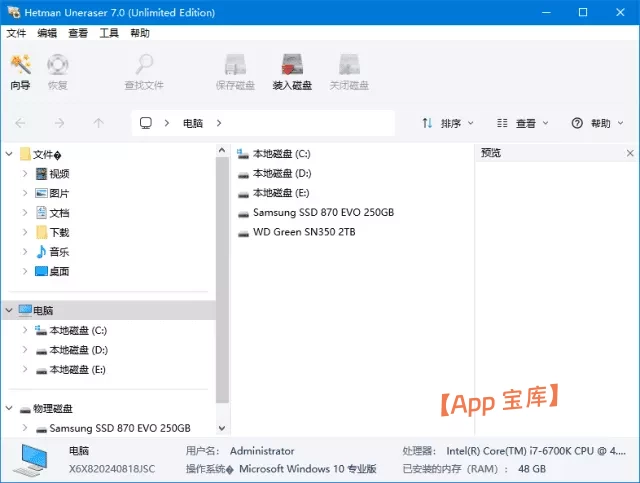
Task: Go back with the left arrow
Action: tap(20, 123)
